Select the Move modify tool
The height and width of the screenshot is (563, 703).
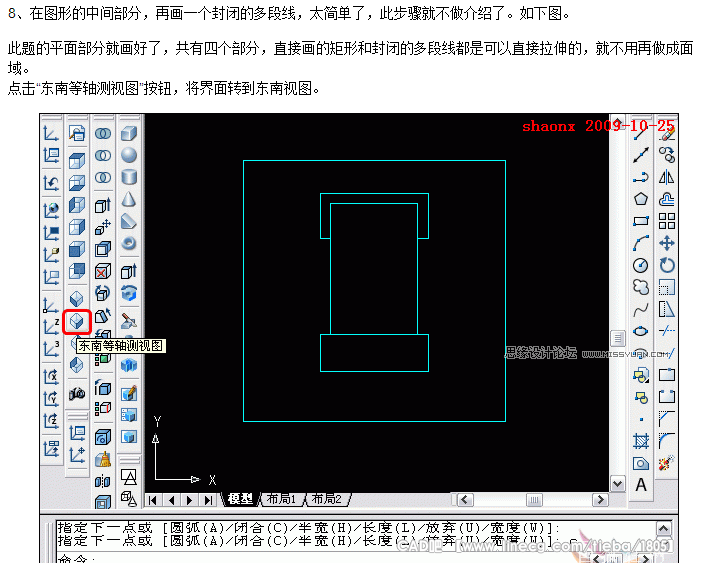click(x=667, y=243)
